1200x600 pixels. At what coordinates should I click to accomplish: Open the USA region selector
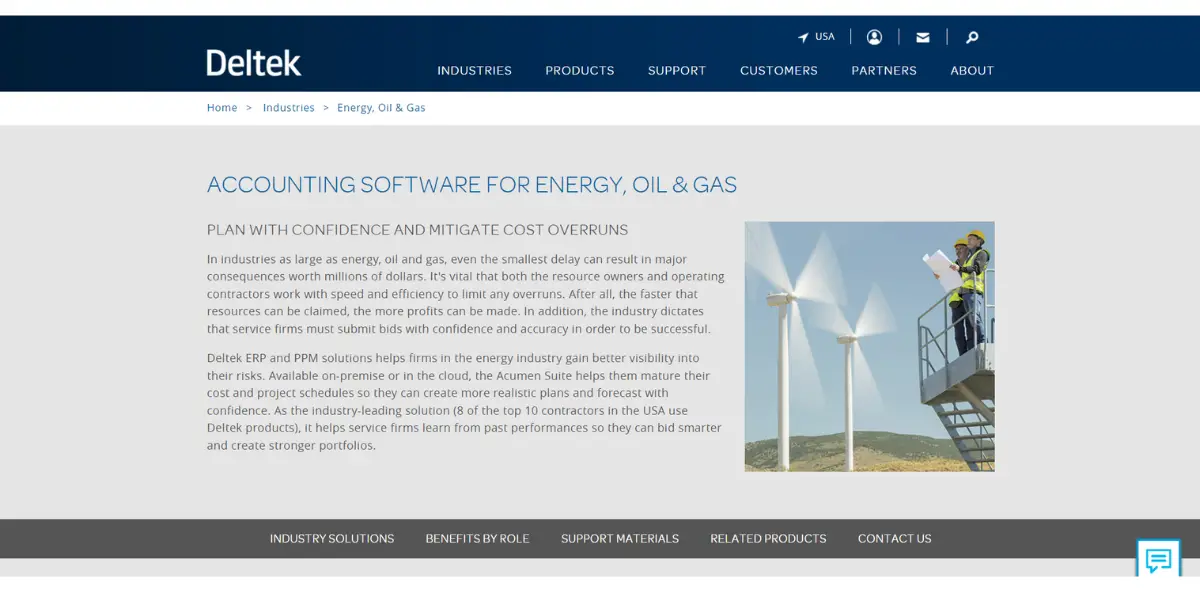point(816,37)
